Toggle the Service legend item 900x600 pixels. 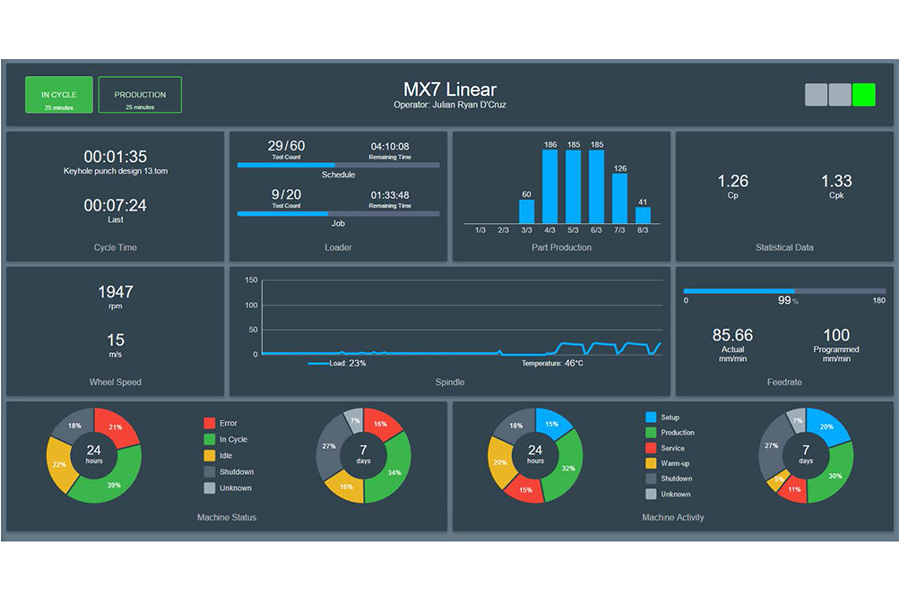click(x=672, y=448)
